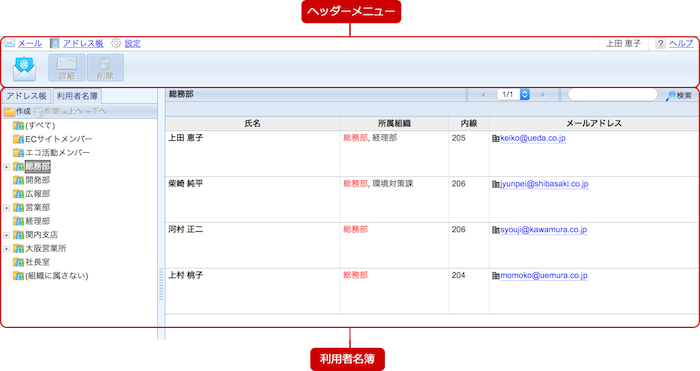Expand the 総務部 tree node

coord(6,167)
